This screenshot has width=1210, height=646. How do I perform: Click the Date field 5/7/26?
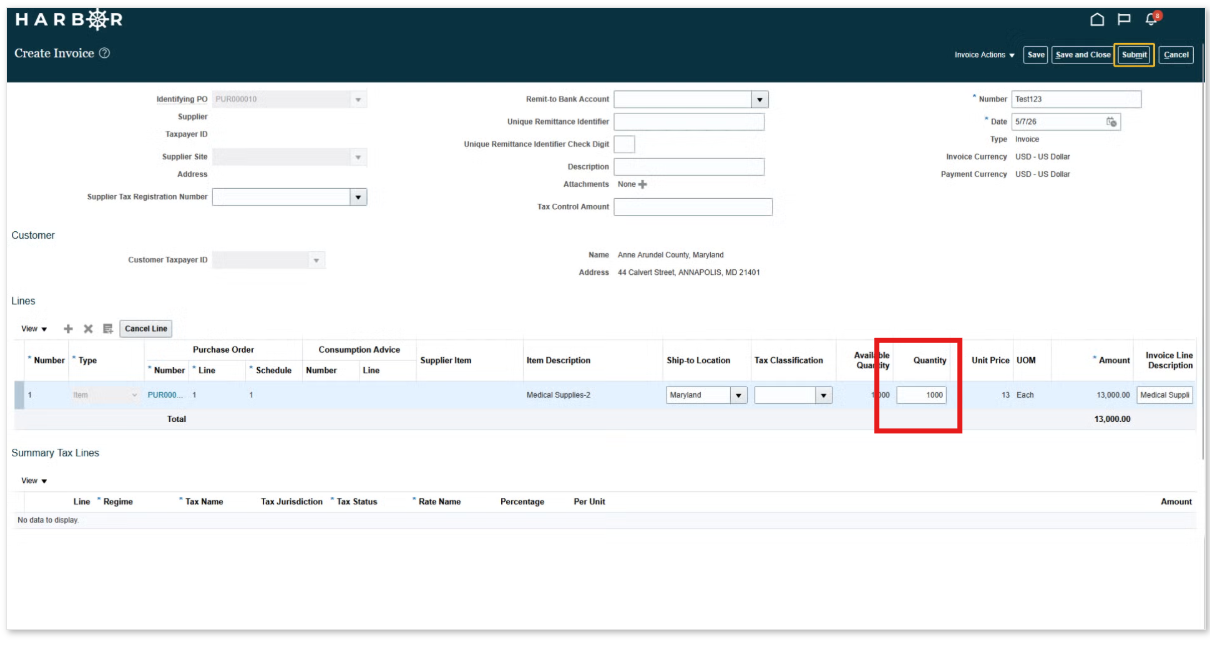(1058, 122)
